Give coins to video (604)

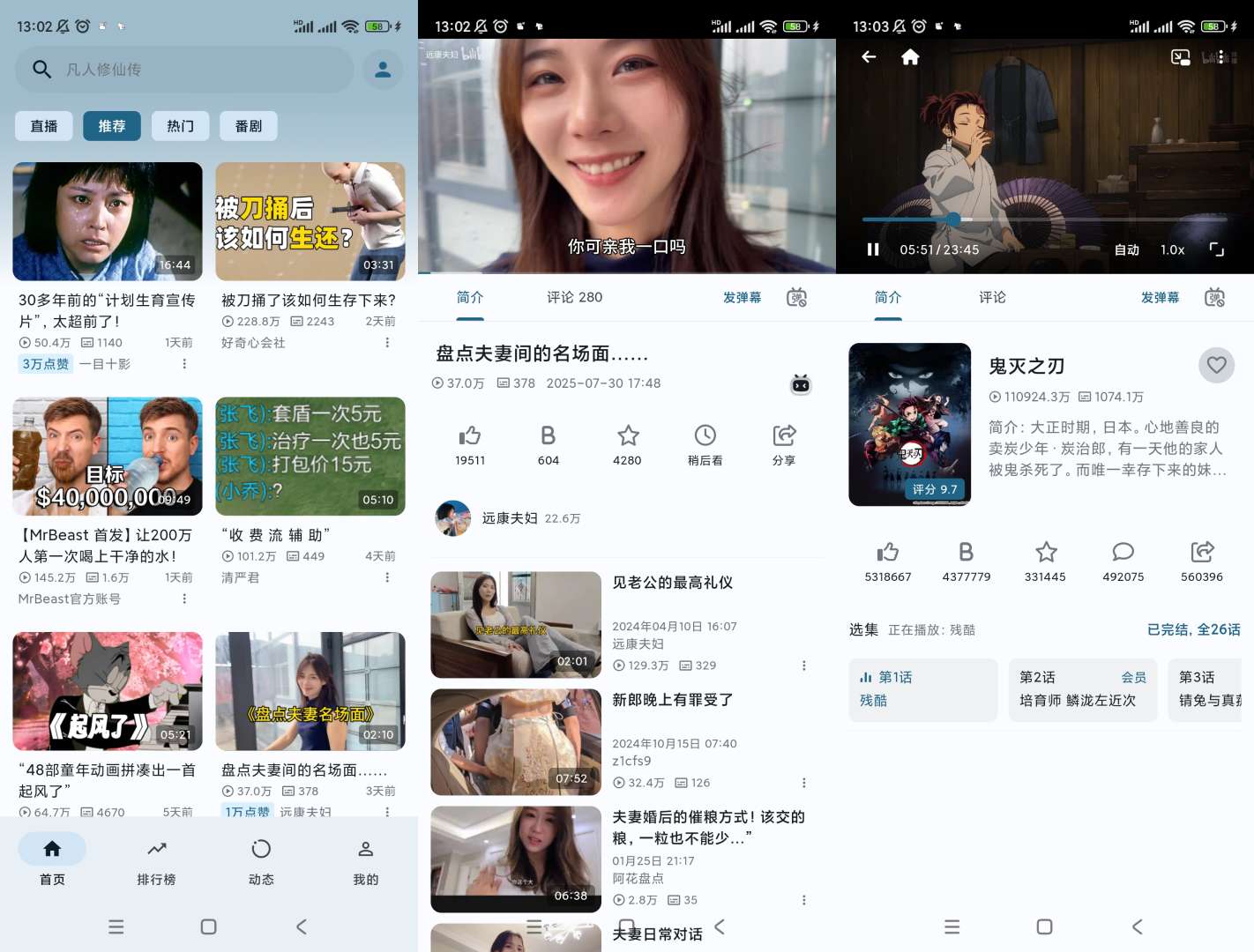[x=549, y=444]
